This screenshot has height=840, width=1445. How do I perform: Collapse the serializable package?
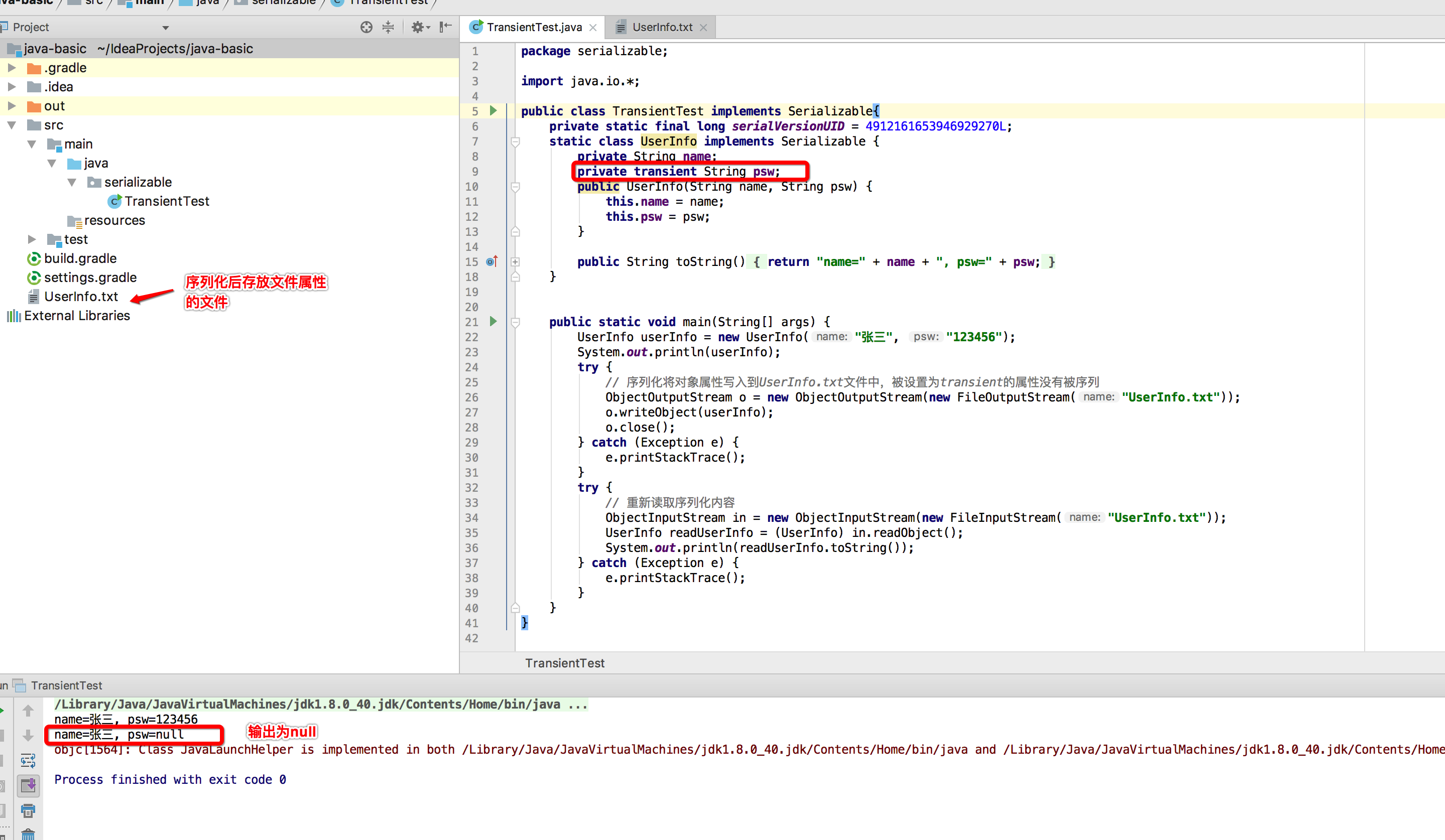point(72,182)
